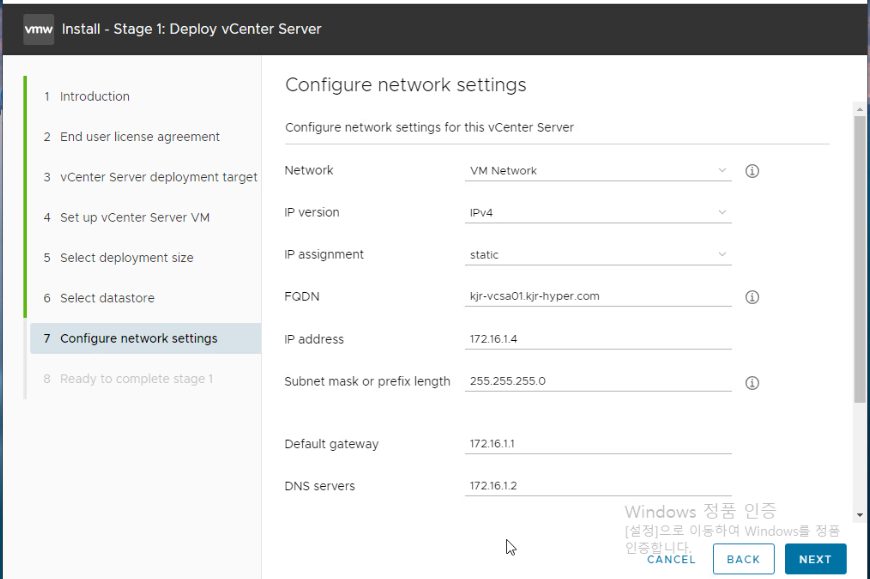Click the 'Configure network settings for this vCenter Server' description
This screenshot has height=579, width=870.
pyautogui.click(x=429, y=128)
